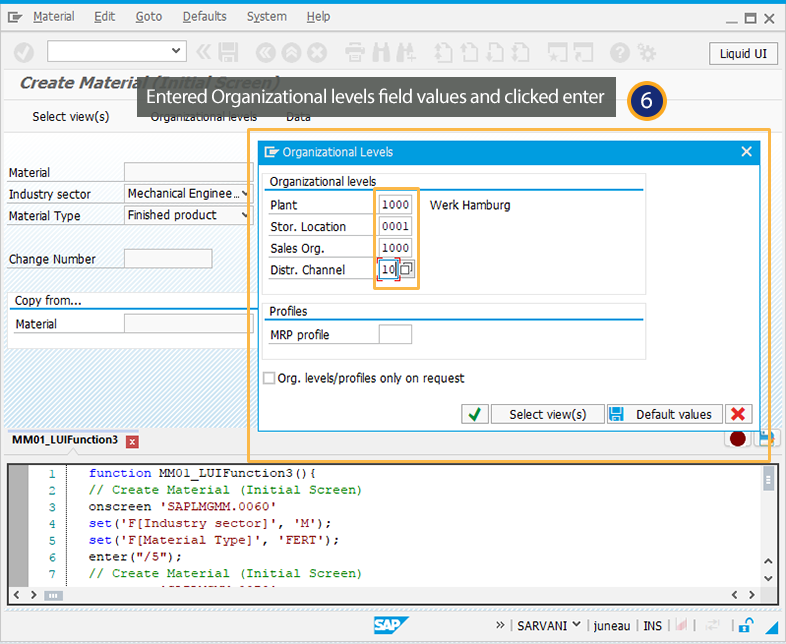The height and width of the screenshot is (644, 786).
Task: Click the blue corner triangle in status bar
Action: tap(772, 627)
